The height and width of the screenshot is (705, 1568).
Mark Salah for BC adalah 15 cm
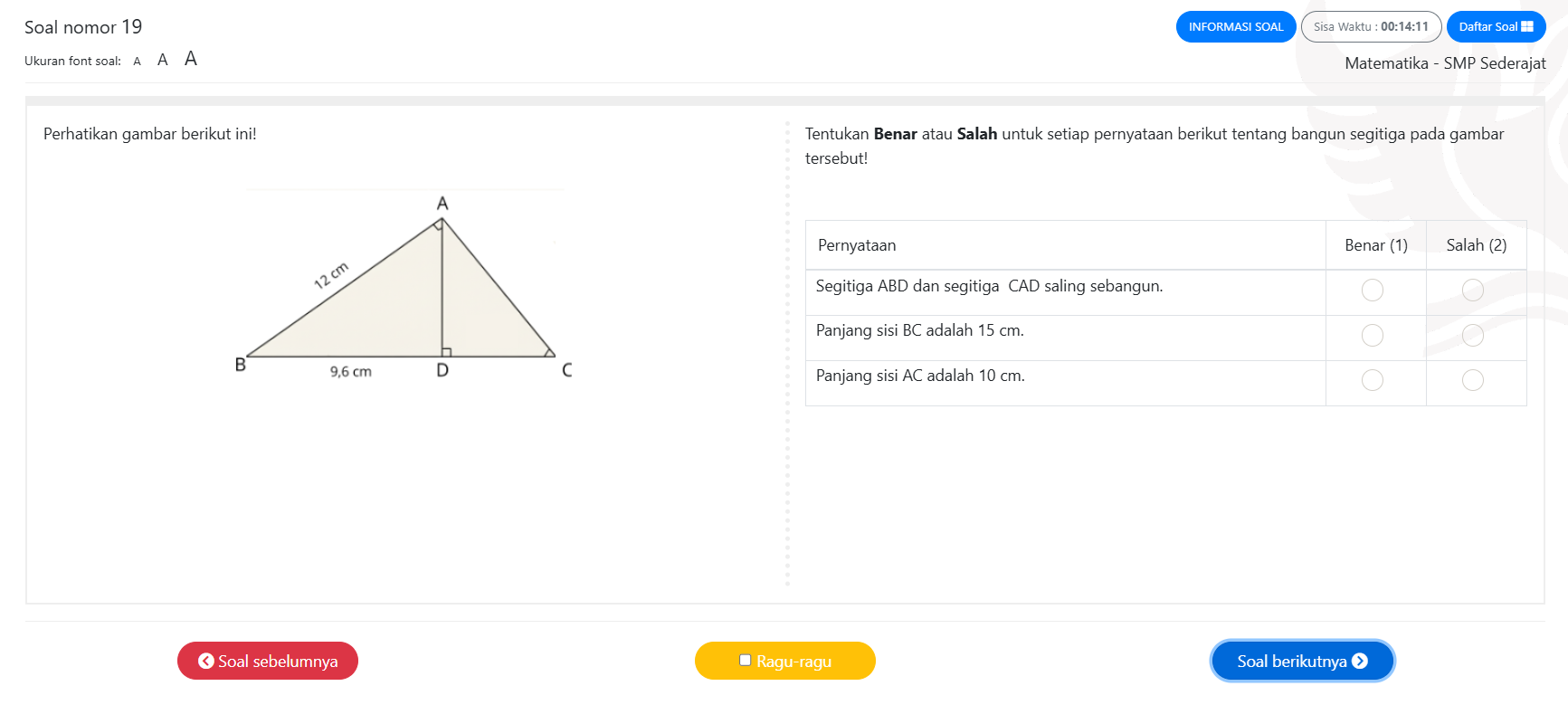coord(1472,336)
